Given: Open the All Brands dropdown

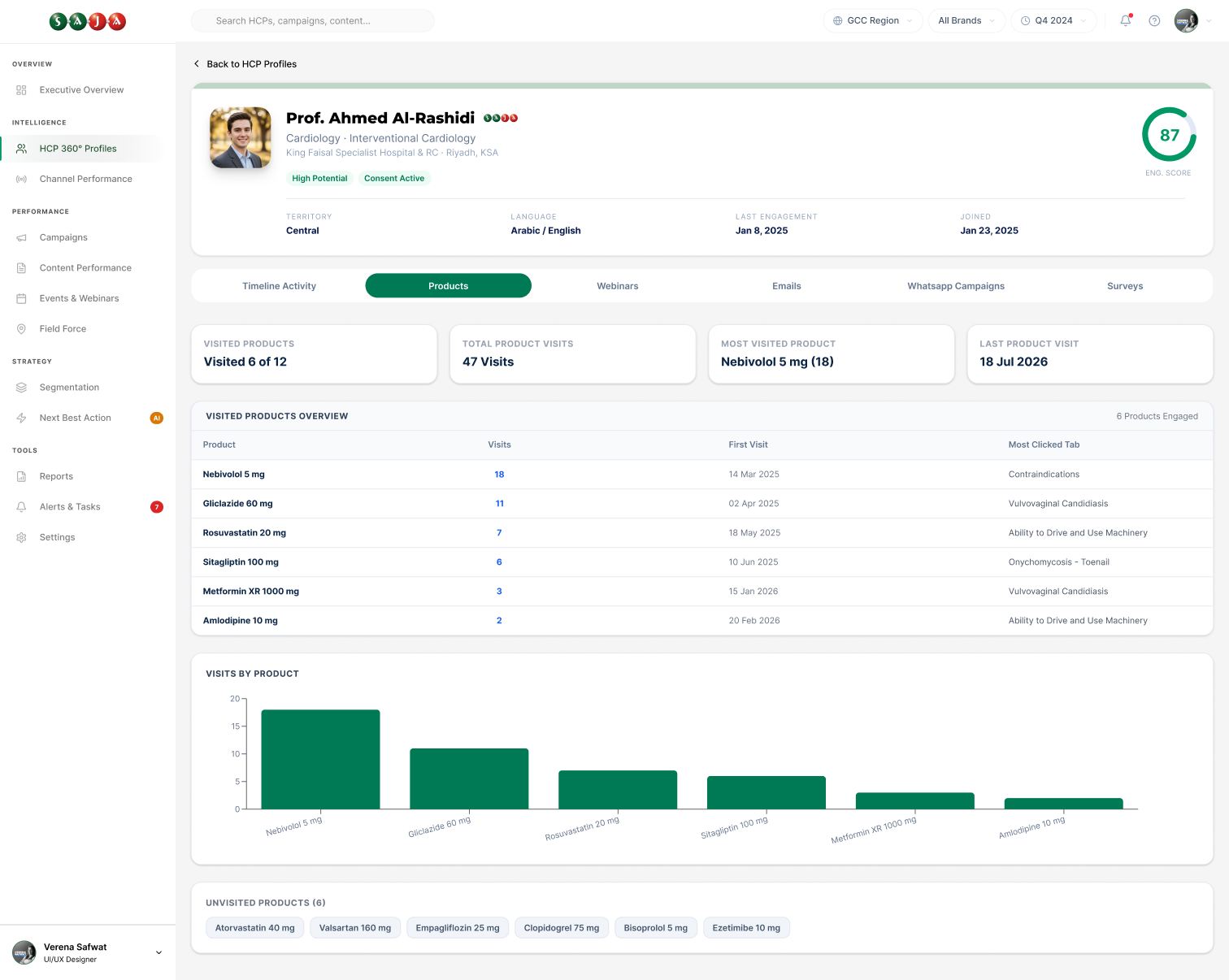Looking at the screenshot, I should pos(966,20).
